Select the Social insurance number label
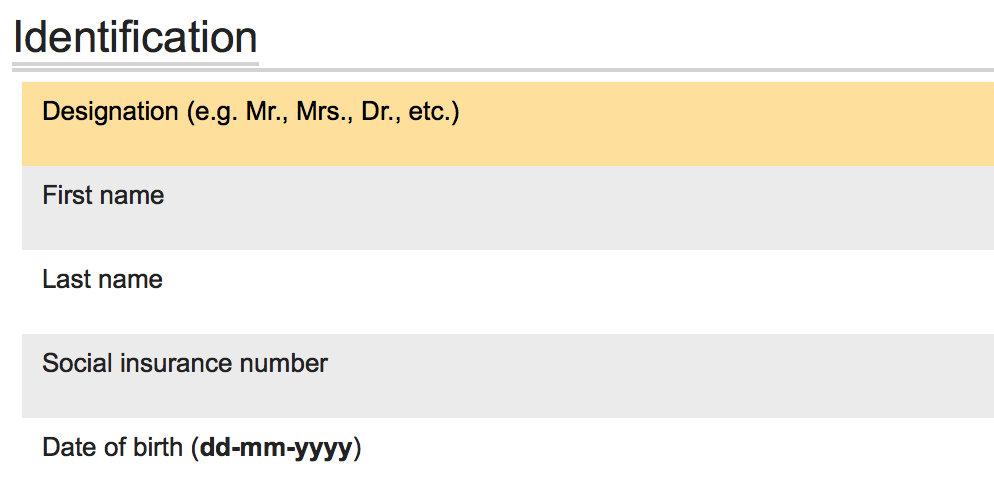The image size is (994, 492). [185, 363]
